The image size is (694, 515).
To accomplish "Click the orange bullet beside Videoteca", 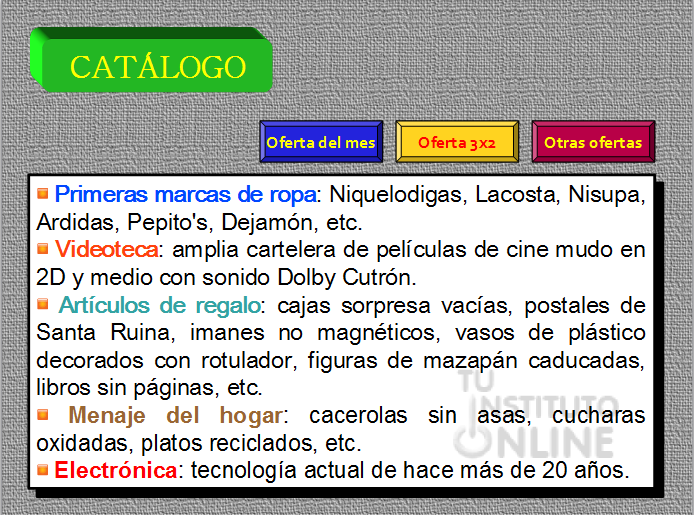I will click(42, 249).
